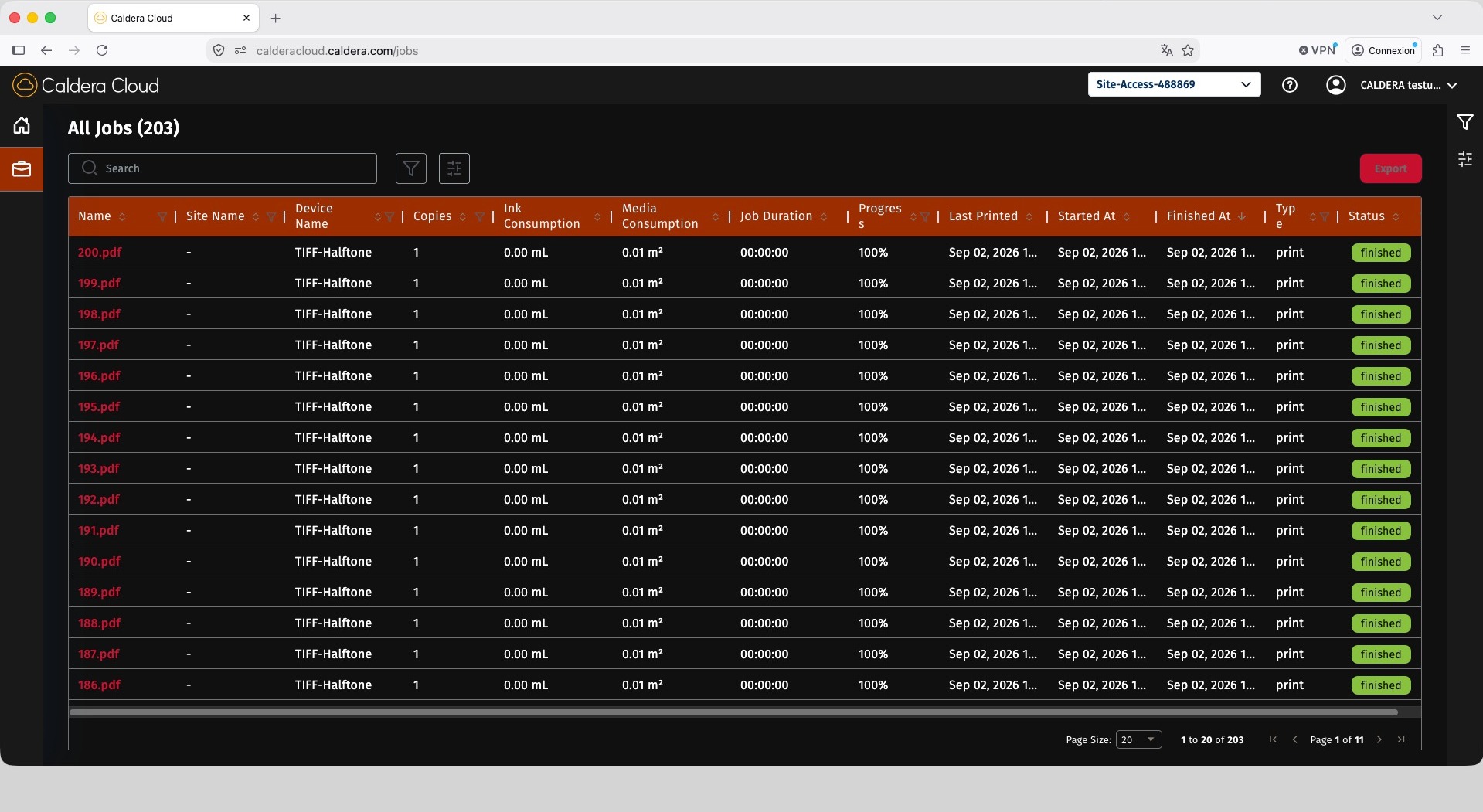The height and width of the screenshot is (812, 1483).
Task: Click 100% progress in 189.pdf row
Action: tap(873, 593)
